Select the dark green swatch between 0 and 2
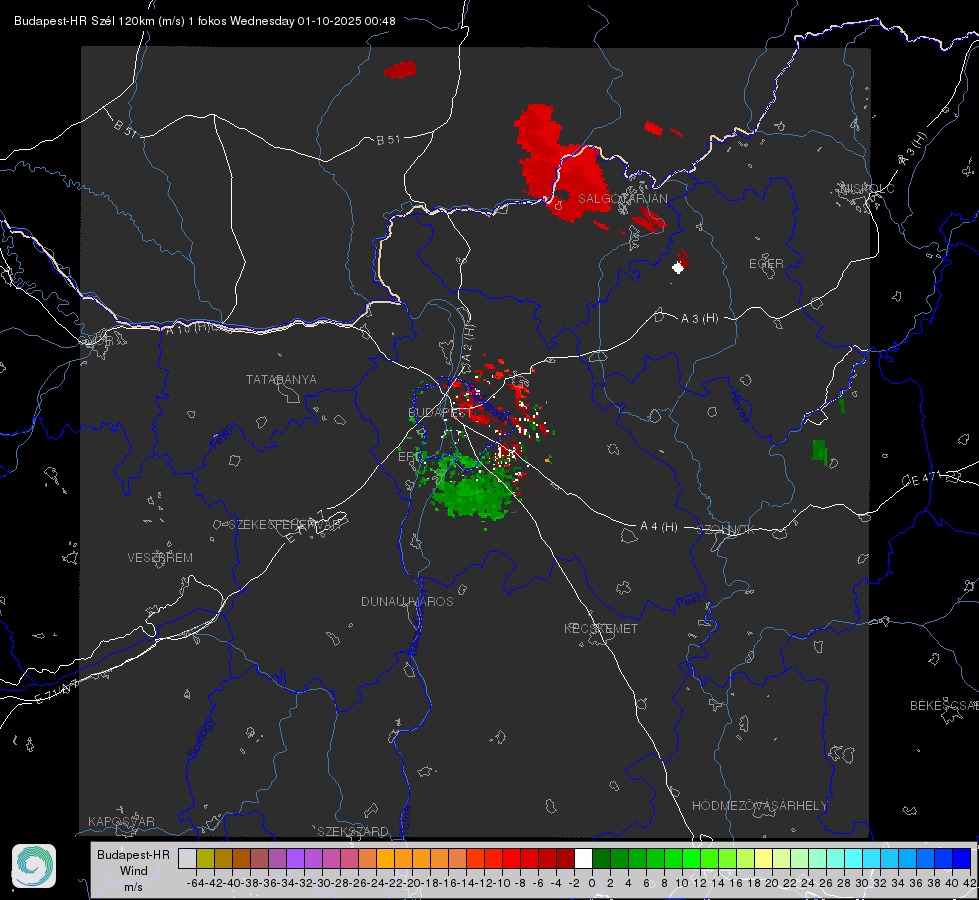 click(x=601, y=859)
